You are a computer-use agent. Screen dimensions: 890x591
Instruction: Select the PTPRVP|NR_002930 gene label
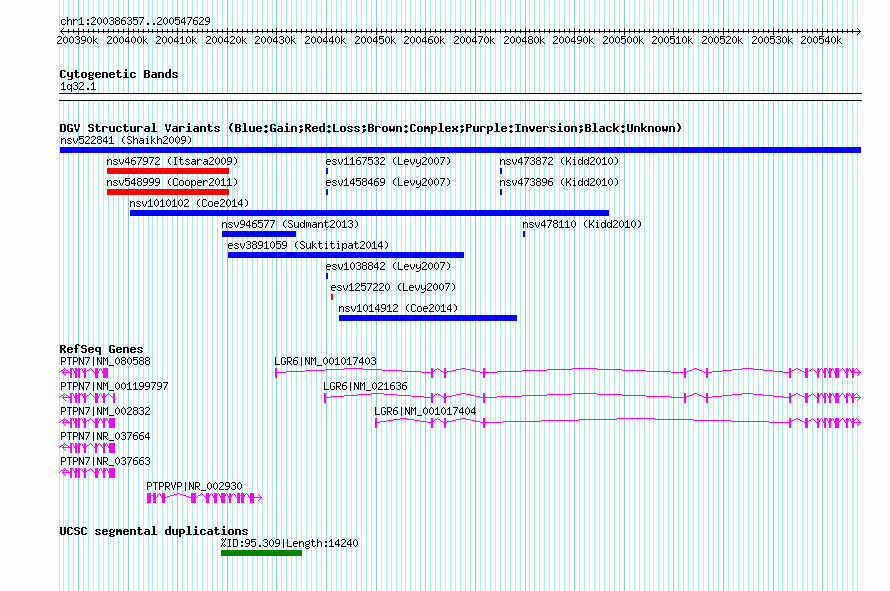[x=194, y=486]
